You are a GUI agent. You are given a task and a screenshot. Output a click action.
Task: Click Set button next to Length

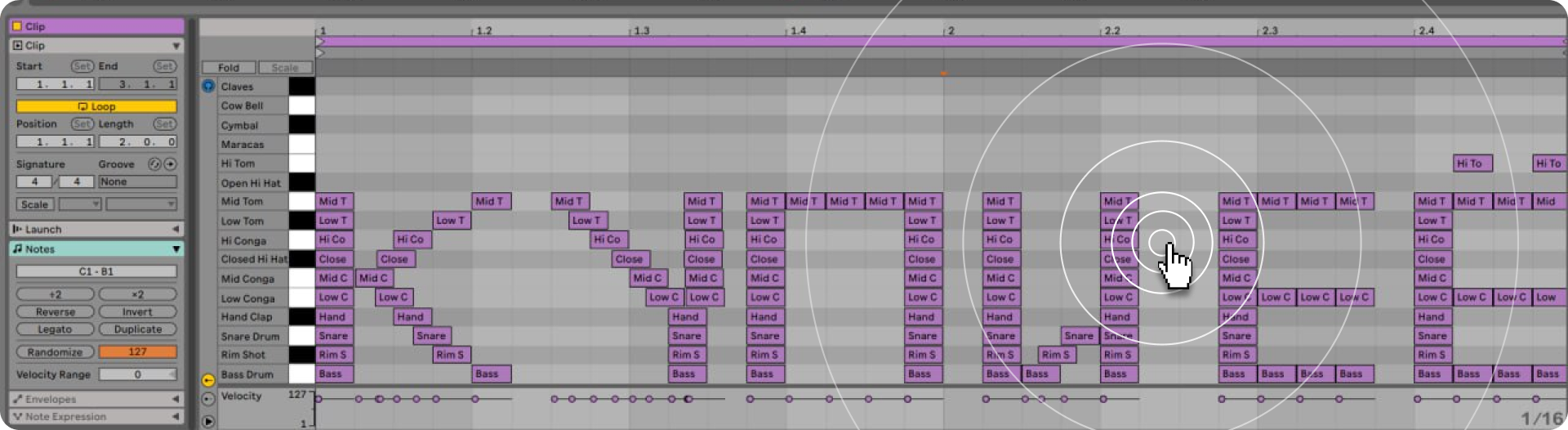coord(164,124)
